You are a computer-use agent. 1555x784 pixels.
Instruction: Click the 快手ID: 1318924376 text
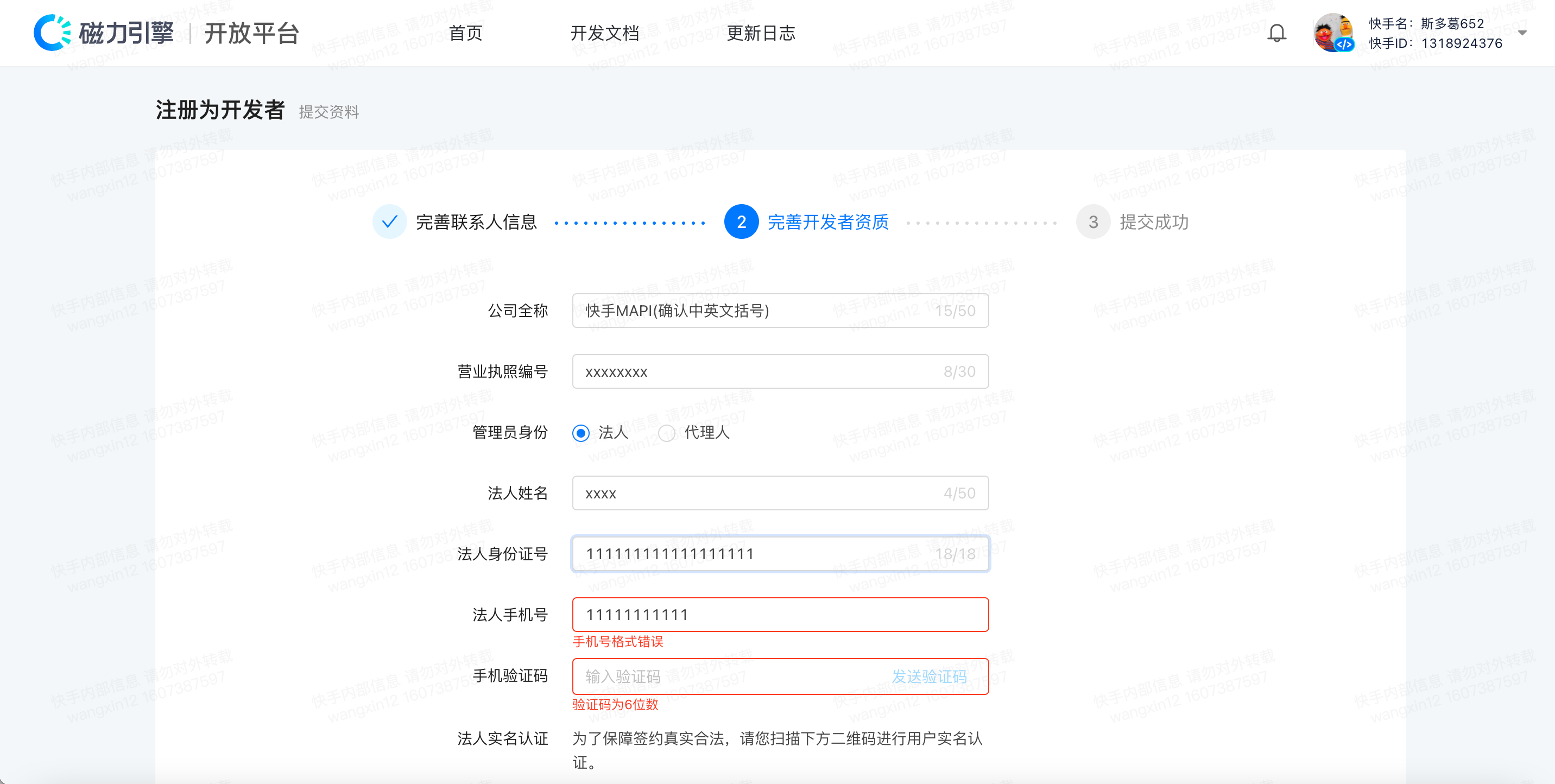(x=1436, y=43)
